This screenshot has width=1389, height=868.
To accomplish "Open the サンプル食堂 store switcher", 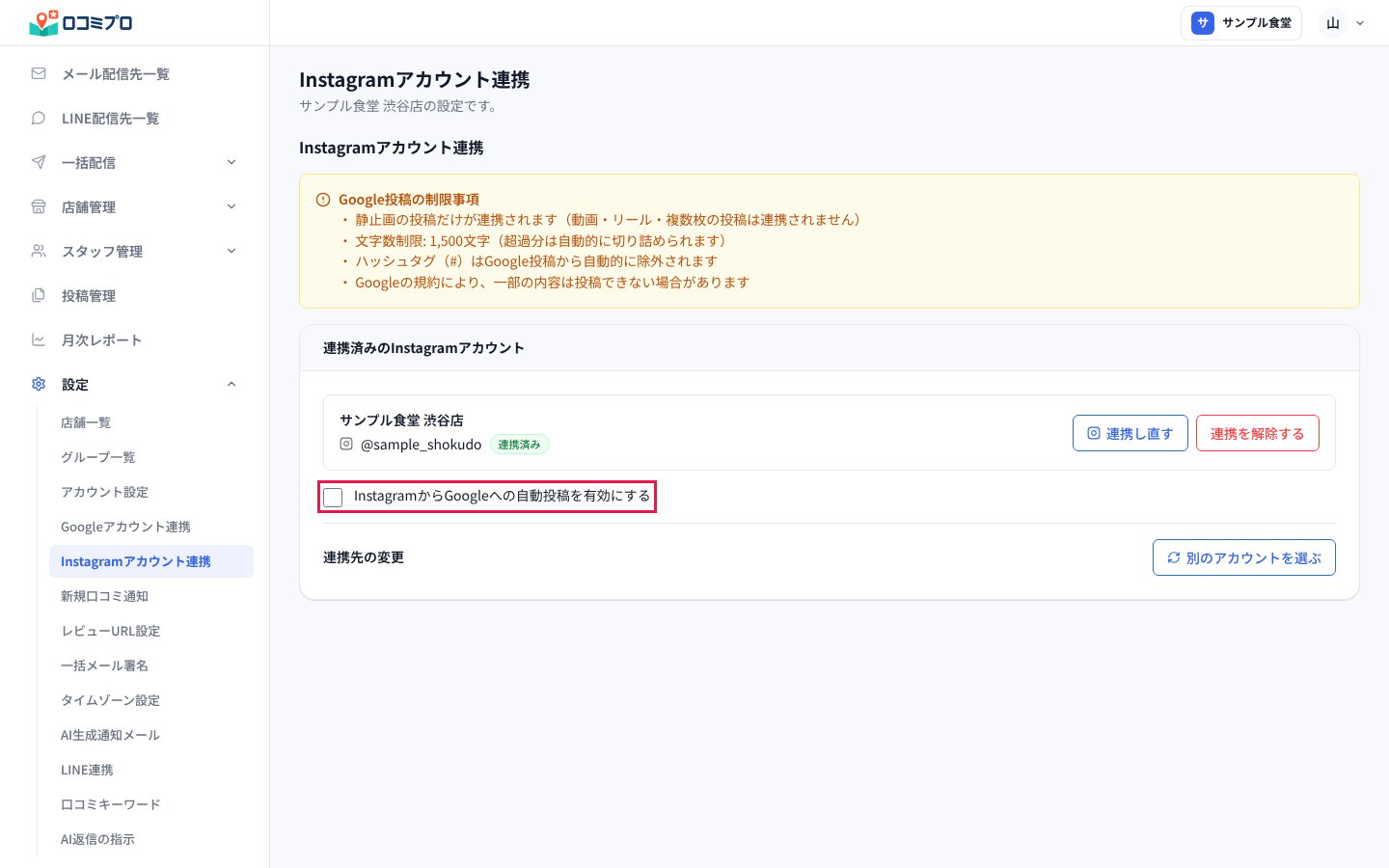I will click(x=1241, y=23).
